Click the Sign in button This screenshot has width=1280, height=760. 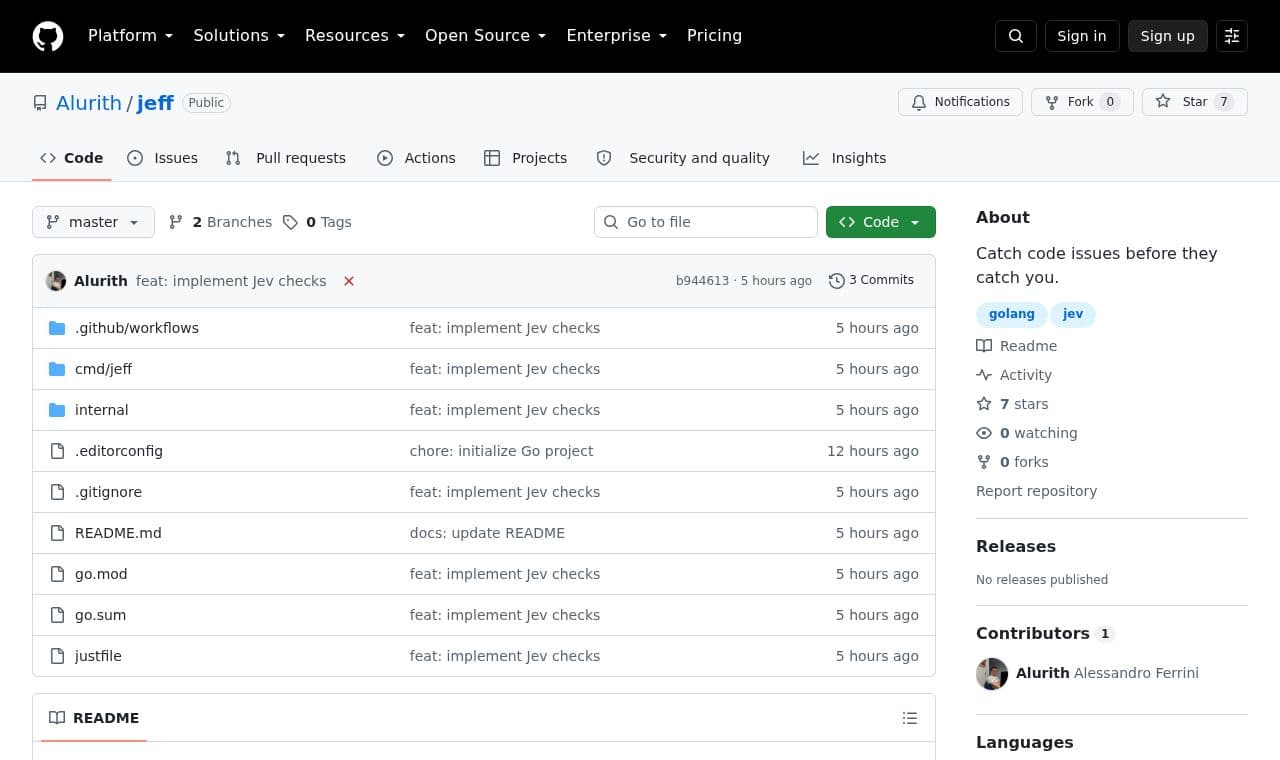coord(1082,36)
